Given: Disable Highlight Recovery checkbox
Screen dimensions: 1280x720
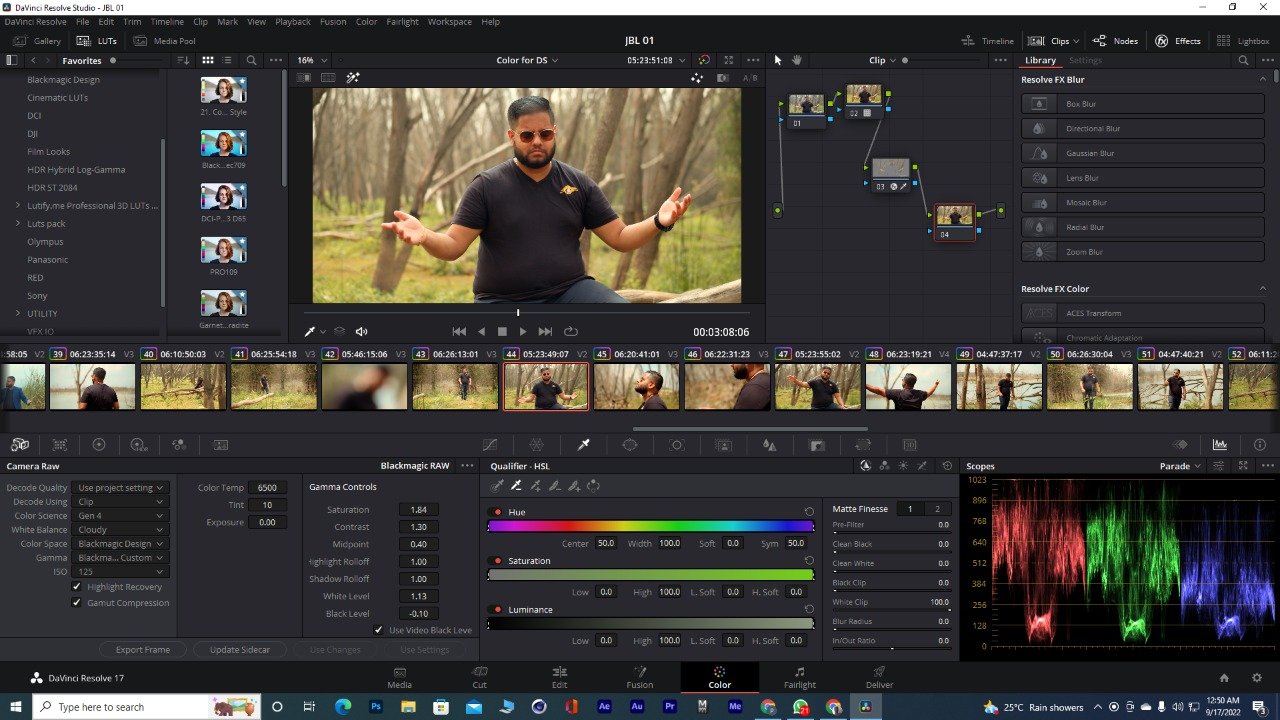Looking at the screenshot, I should (x=77, y=587).
